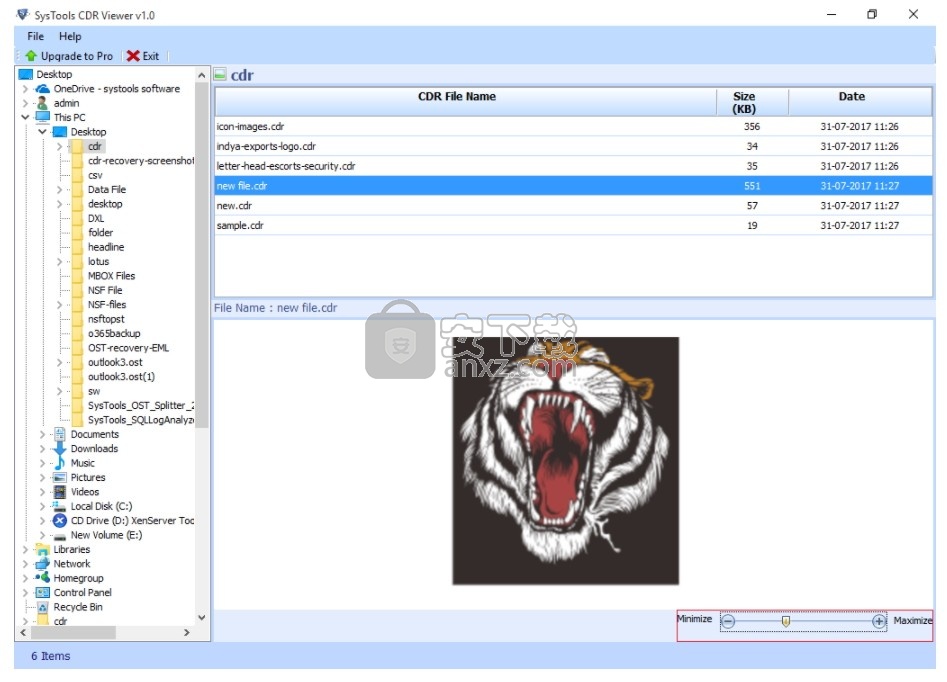Screen dimensions: 947x682
Task: Open the Help menu
Action: [70, 36]
